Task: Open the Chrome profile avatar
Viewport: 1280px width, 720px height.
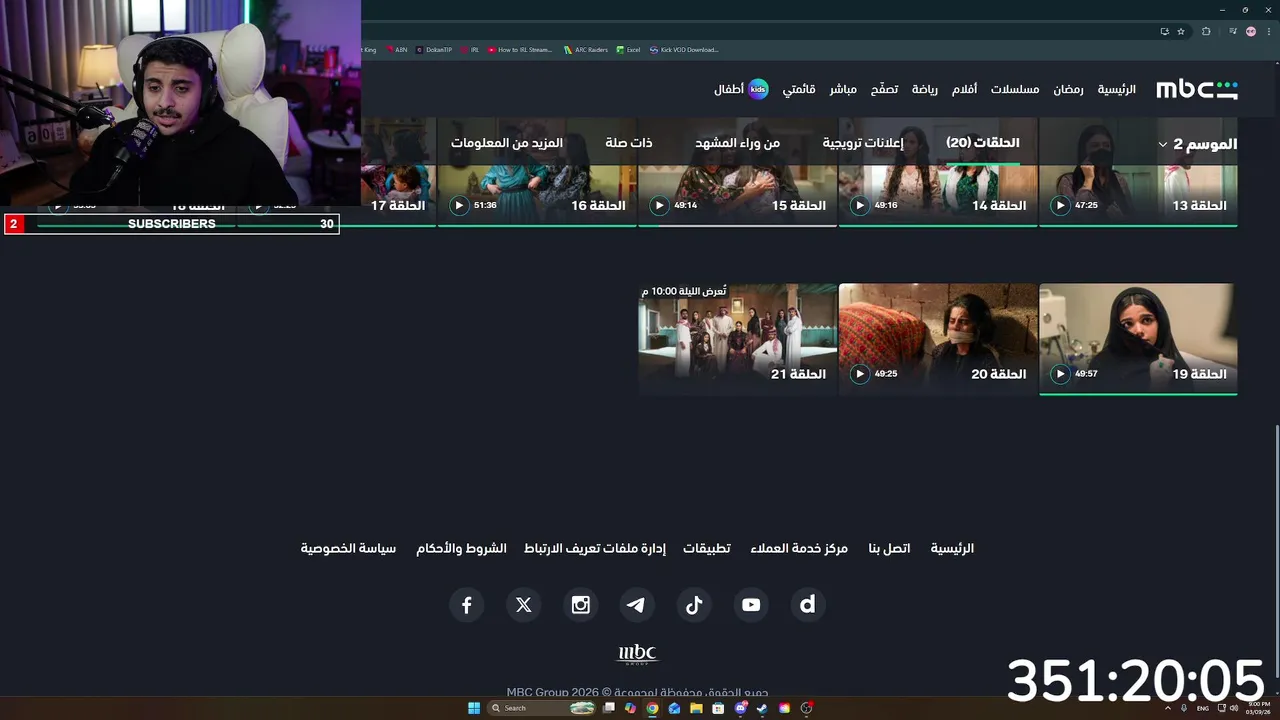Action: click(x=1251, y=31)
